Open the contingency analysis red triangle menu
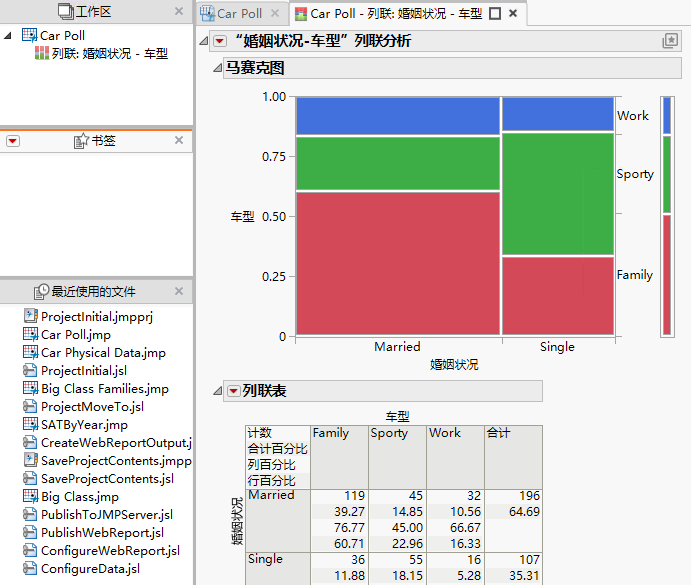This screenshot has width=691, height=585. [x=220, y=41]
